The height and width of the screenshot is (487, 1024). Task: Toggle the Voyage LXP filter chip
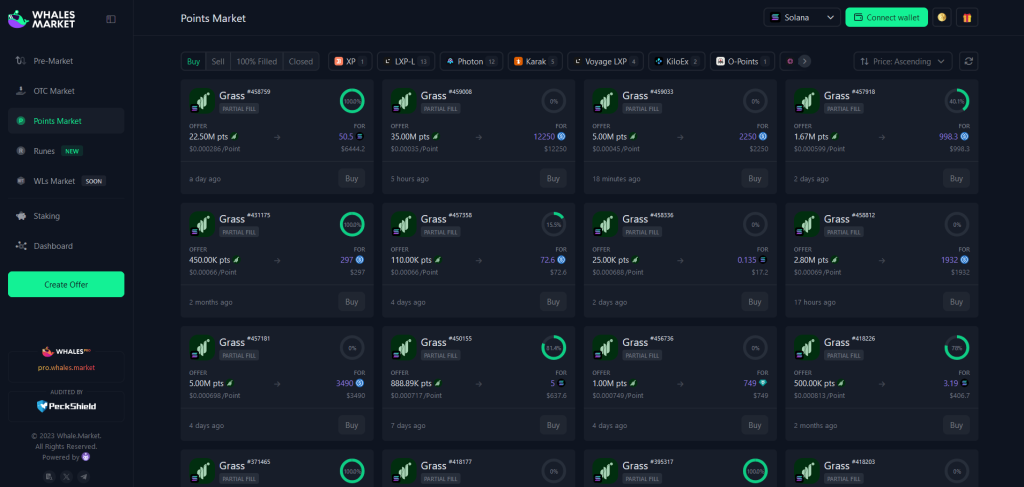coord(605,61)
